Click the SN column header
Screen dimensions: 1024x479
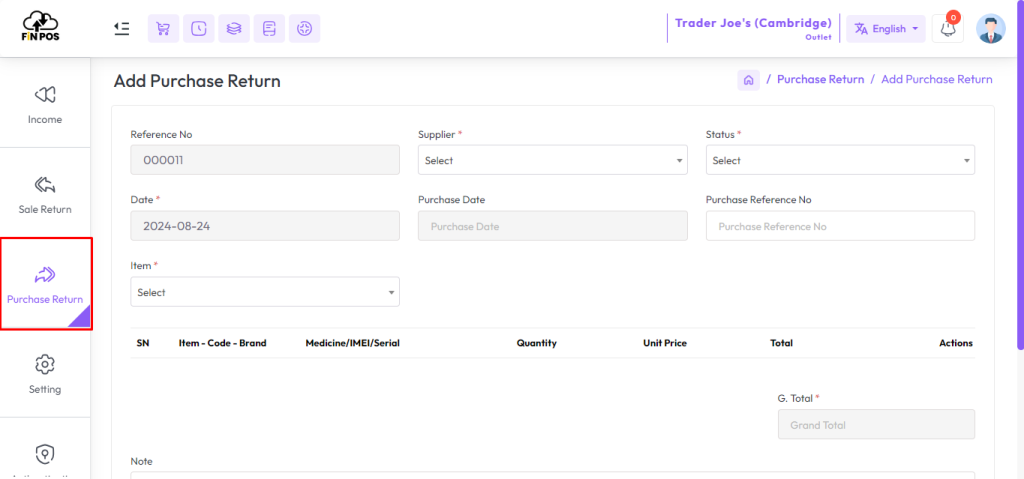coord(143,343)
